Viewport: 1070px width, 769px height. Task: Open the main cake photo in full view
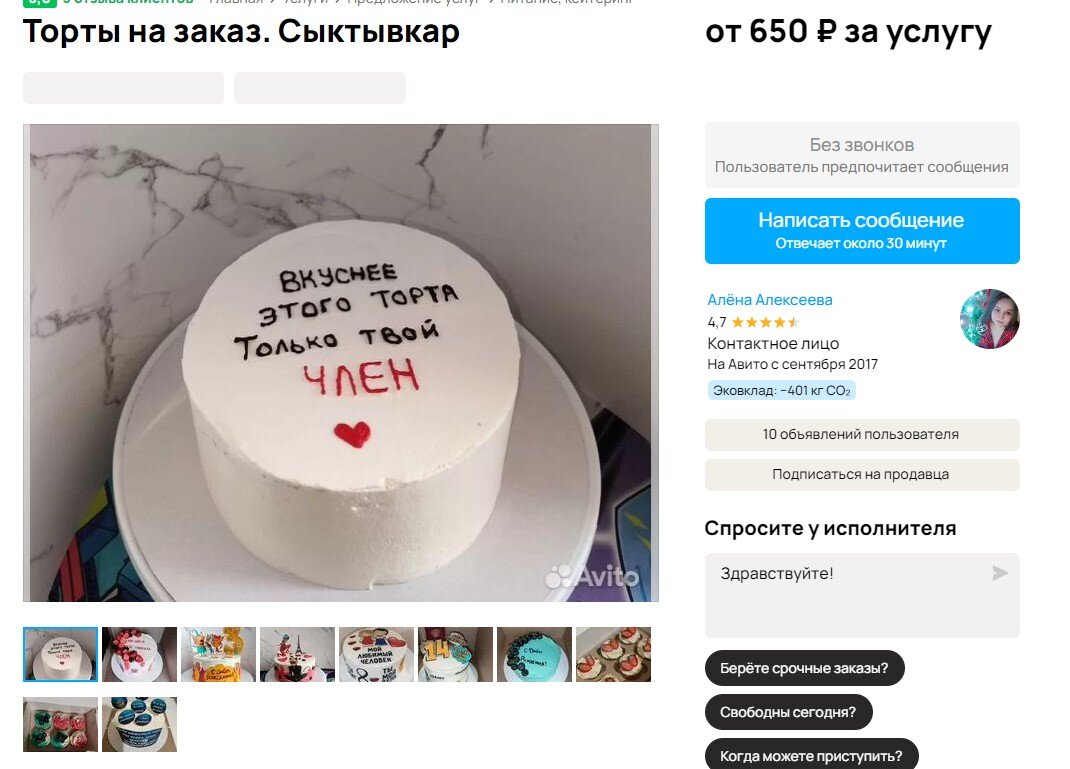341,362
